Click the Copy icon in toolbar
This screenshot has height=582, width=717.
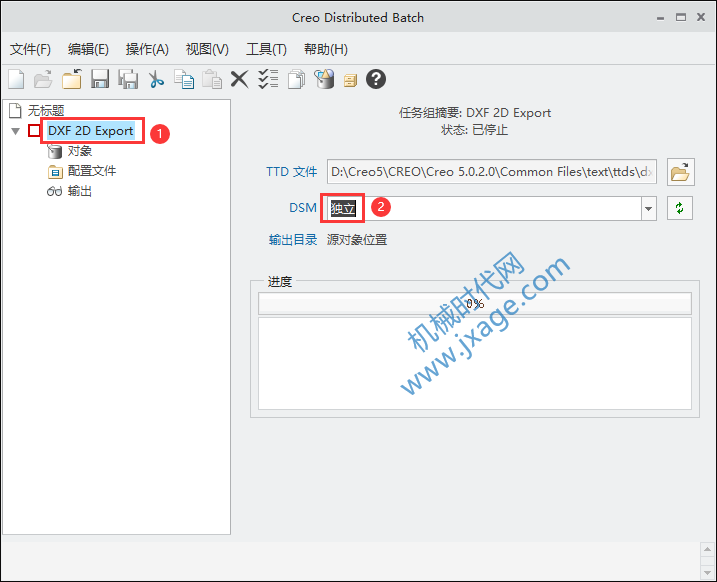184,79
